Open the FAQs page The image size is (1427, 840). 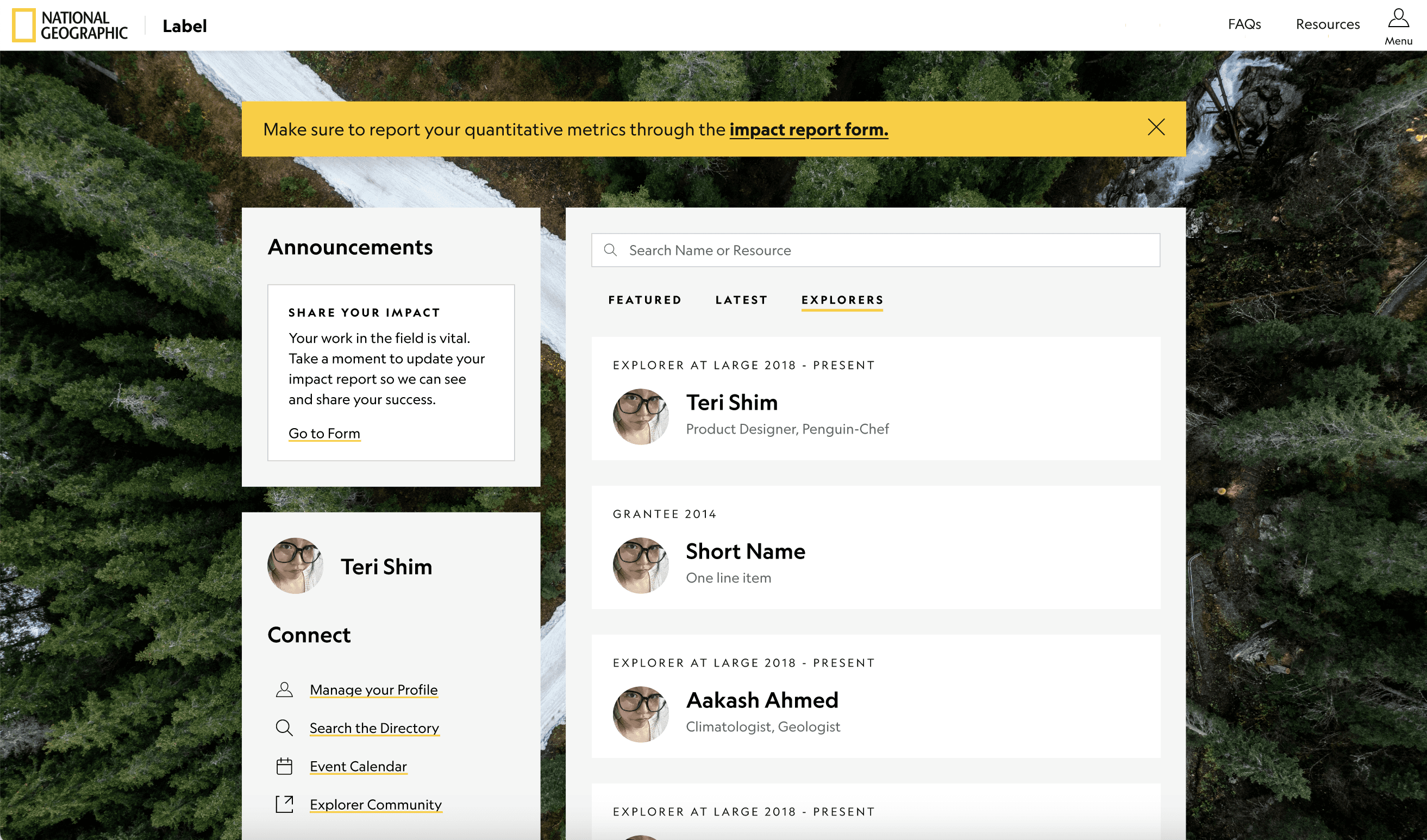(x=1243, y=24)
